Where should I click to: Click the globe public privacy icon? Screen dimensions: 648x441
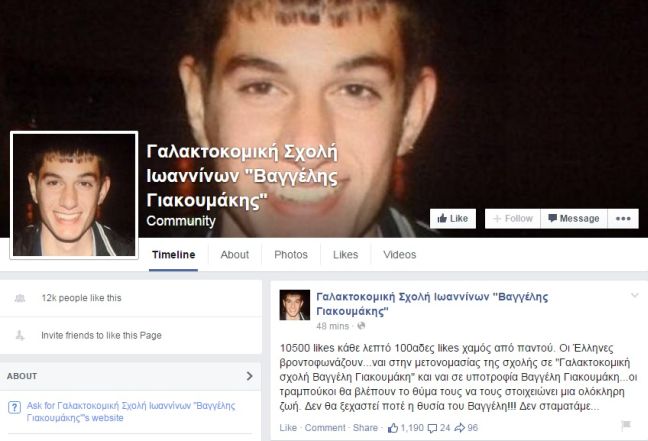coord(361,326)
